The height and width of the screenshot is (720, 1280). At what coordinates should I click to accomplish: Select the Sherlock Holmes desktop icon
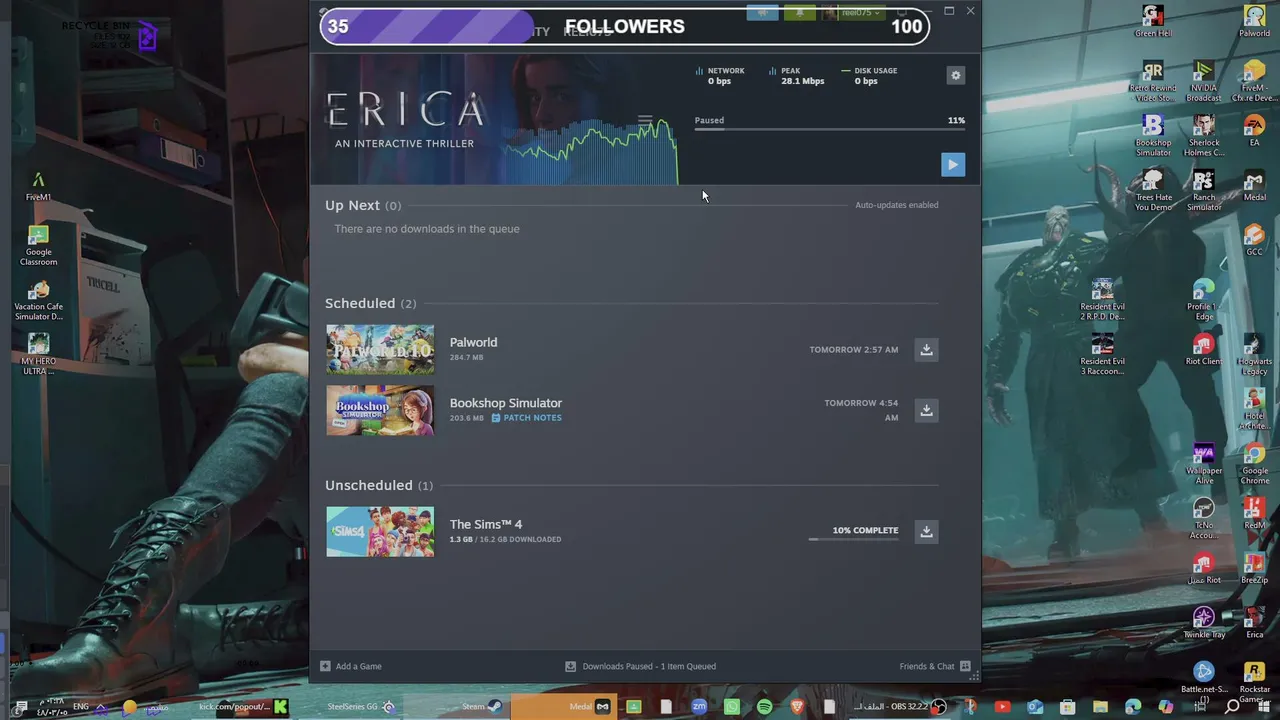[x=1204, y=136]
